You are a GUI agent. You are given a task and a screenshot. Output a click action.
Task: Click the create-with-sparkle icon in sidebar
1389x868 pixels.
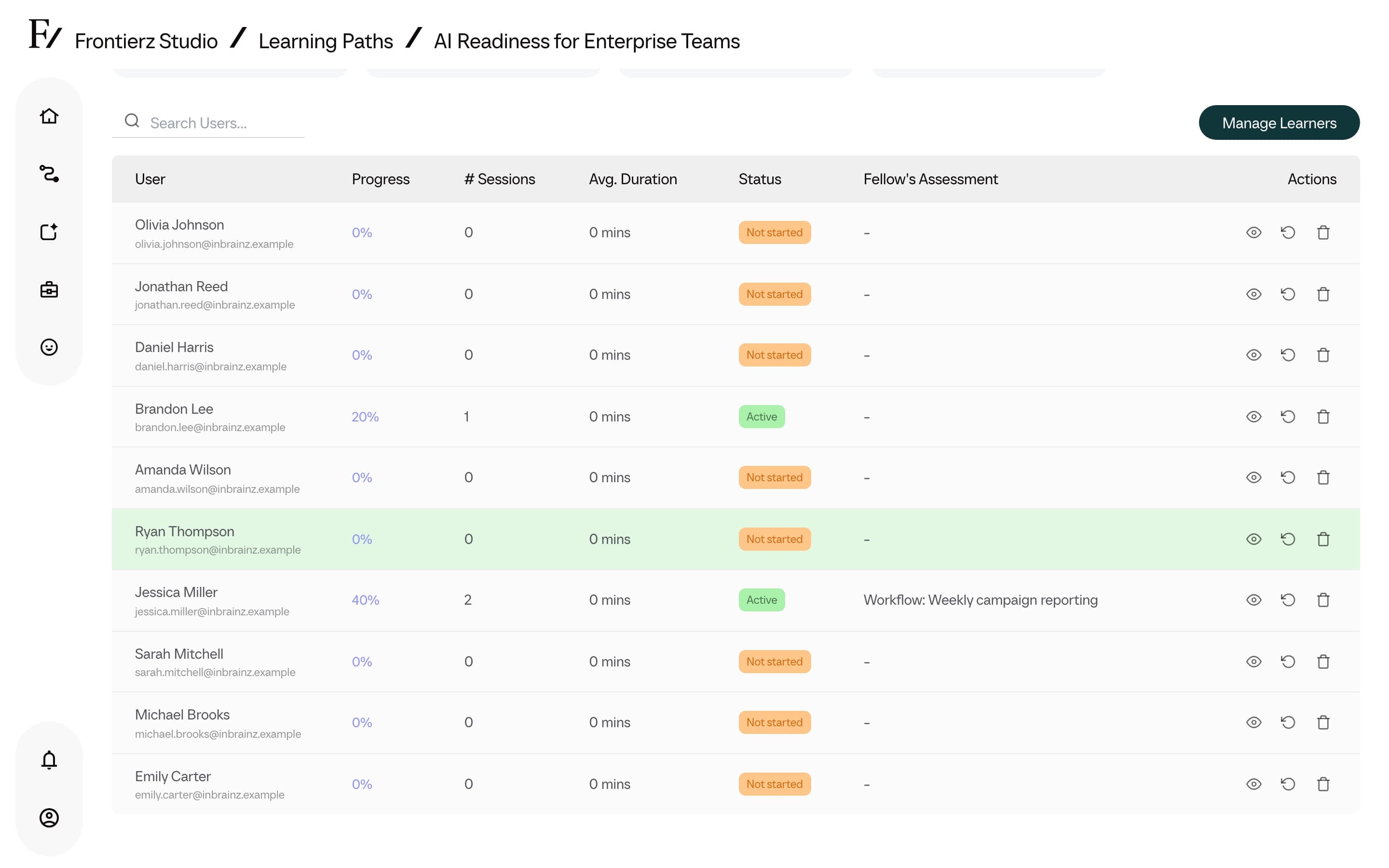pos(49,231)
